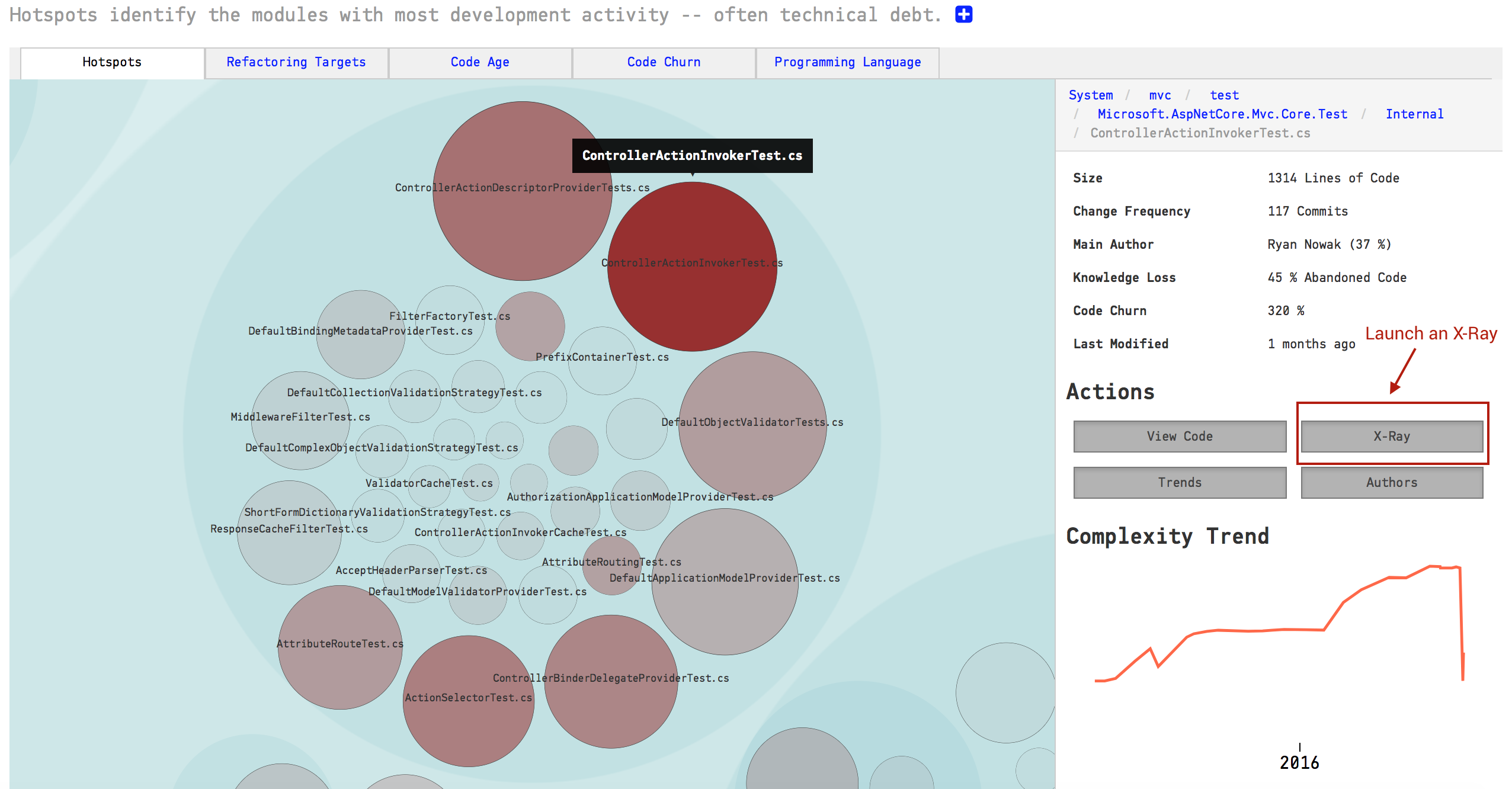Click the DefaultModelValidatorProviderTest.cs label
This screenshot has width=1512, height=789.
pyautogui.click(x=478, y=592)
